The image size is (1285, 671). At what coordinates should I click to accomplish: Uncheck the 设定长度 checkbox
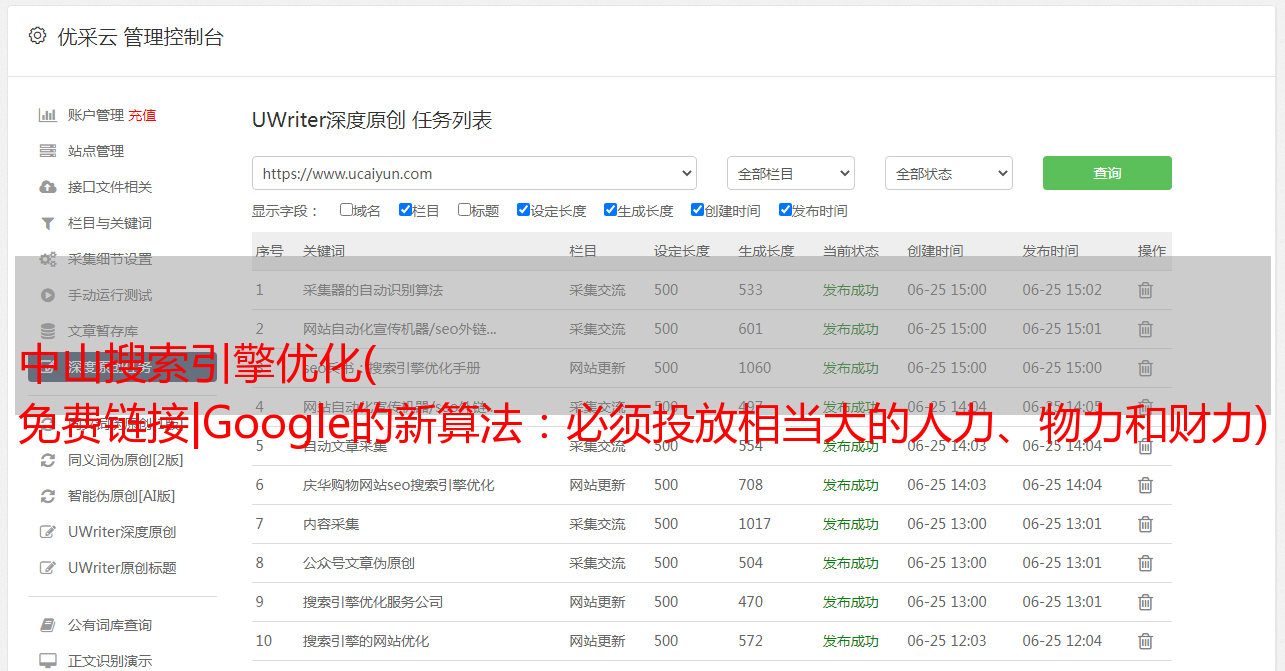[523, 210]
